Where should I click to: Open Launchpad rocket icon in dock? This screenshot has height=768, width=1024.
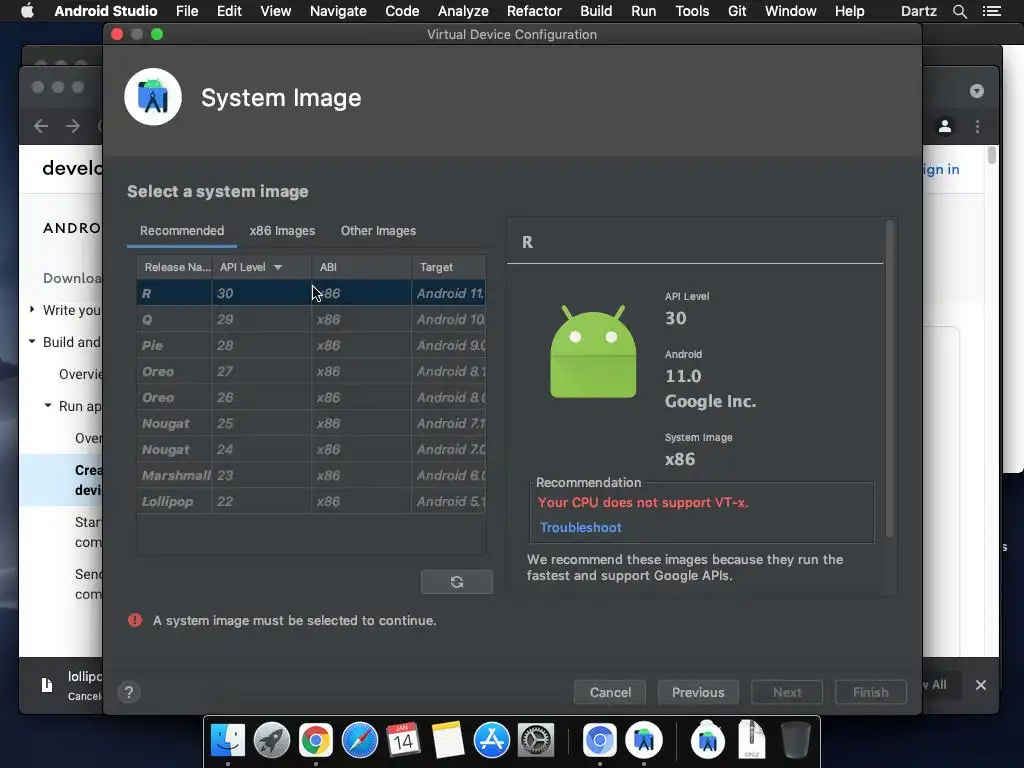tap(272, 741)
